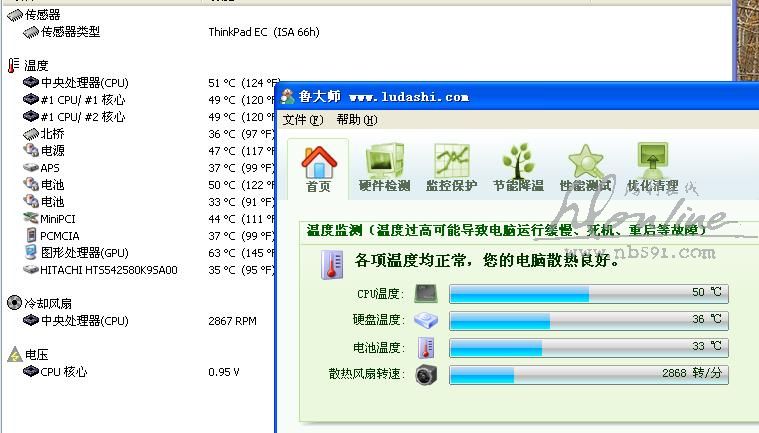759x433 pixels.
Task: Click the fan row 中央处理器(CPU) icon
Action: (31, 320)
